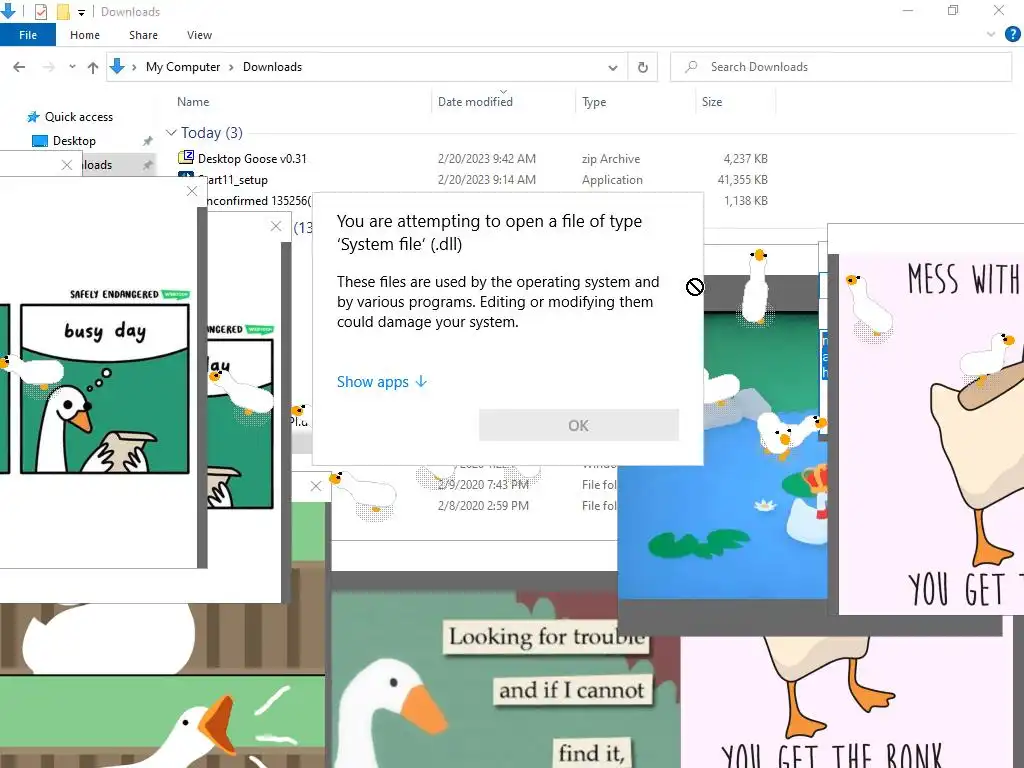This screenshot has height=768, width=1024.
Task: Click Downloads in the address path
Action: (x=272, y=67)
